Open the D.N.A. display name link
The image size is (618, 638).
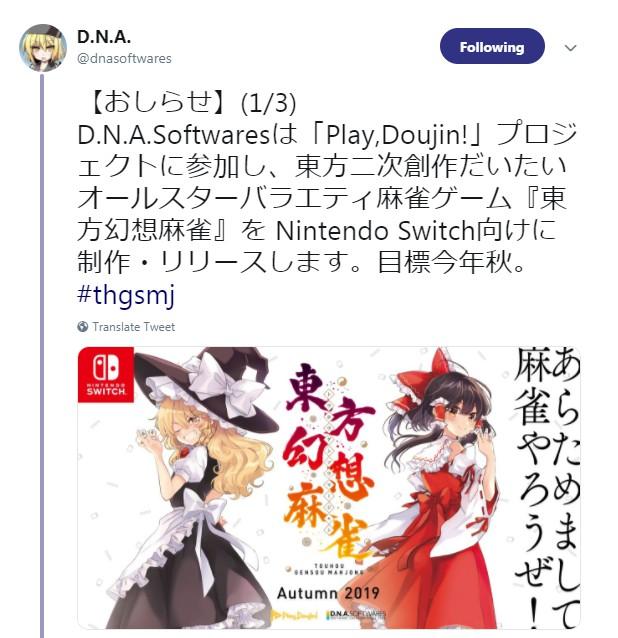(104, 37)
